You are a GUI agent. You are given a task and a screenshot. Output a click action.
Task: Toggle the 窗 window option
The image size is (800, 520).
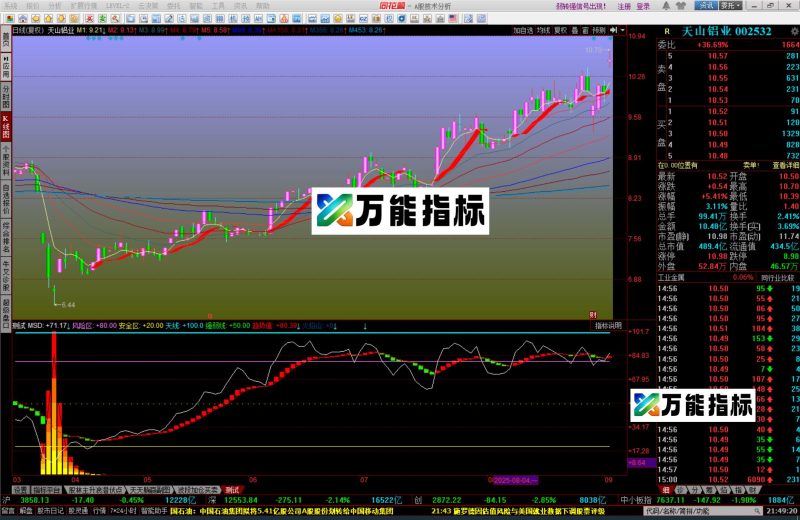(x=585, y=30)
